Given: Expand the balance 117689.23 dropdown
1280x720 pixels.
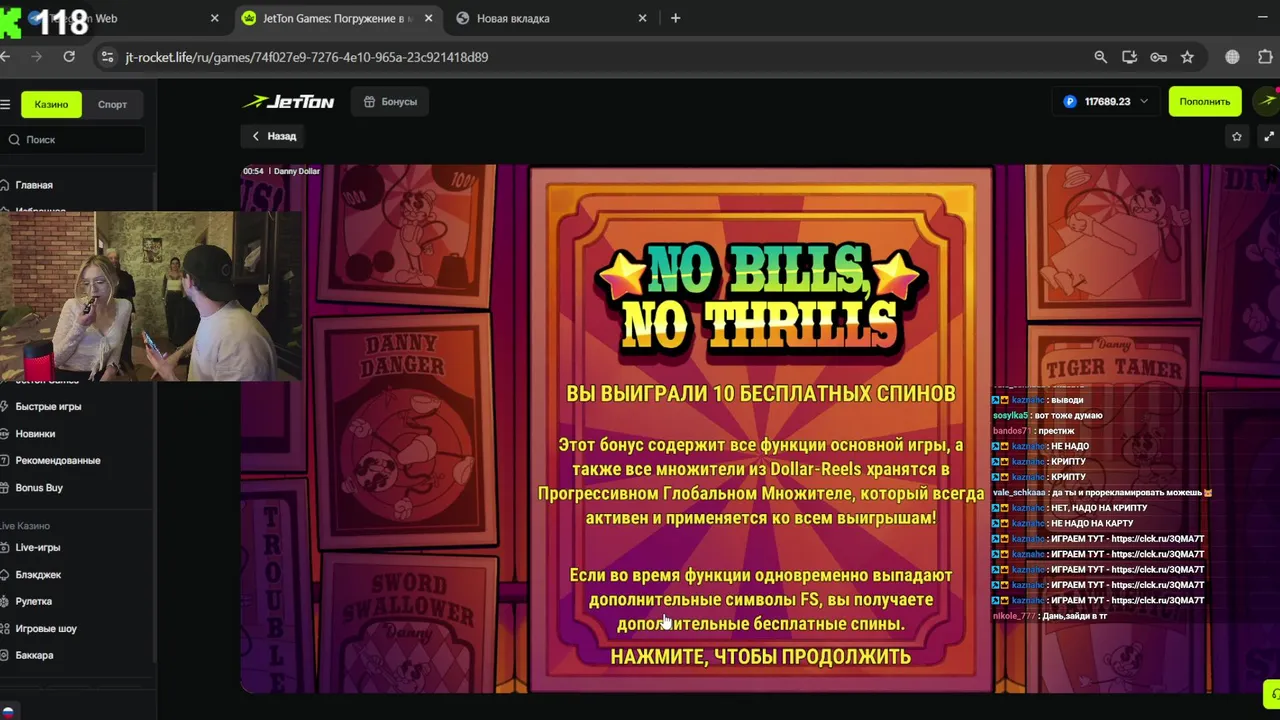Looking at the screenshot, I should (1144, 101).
